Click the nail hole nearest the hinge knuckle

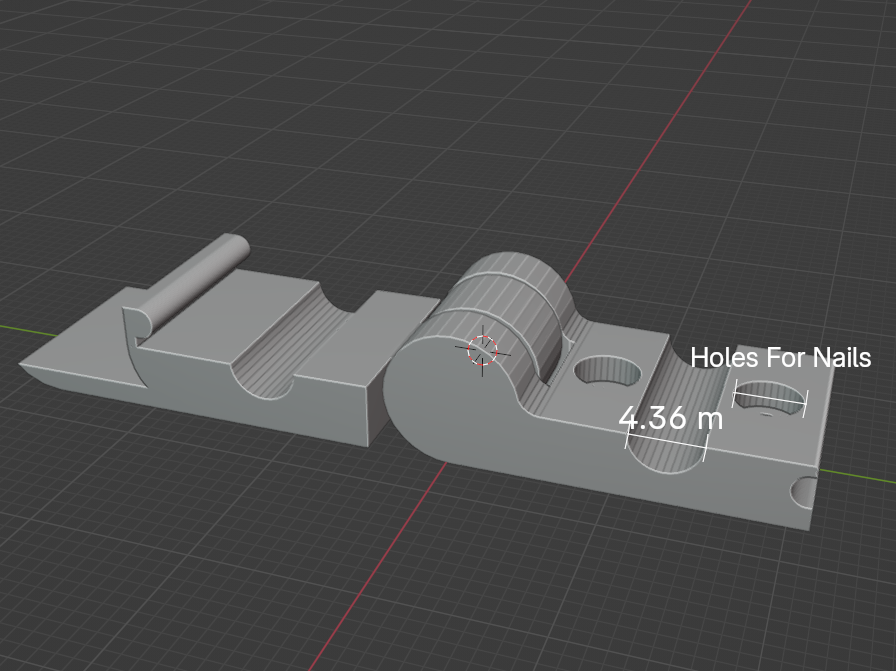(x=607, y=372)
